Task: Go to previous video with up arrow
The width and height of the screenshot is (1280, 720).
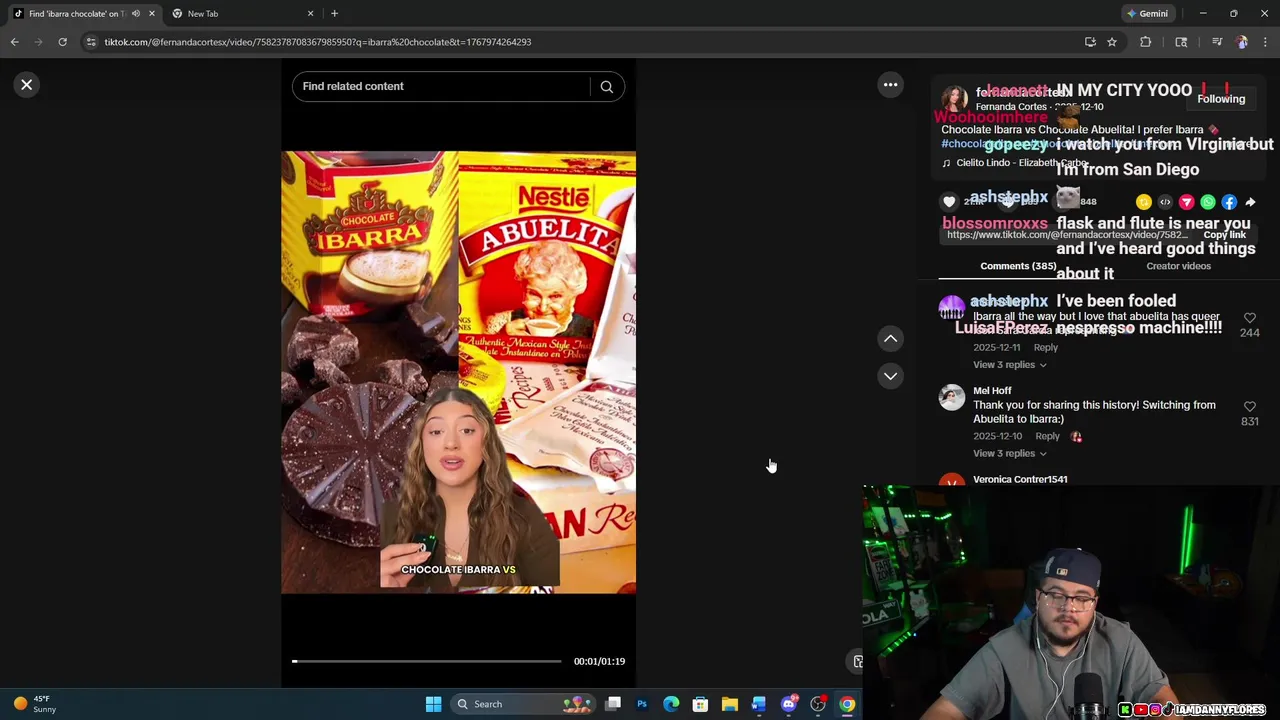Action: point(890,339)
